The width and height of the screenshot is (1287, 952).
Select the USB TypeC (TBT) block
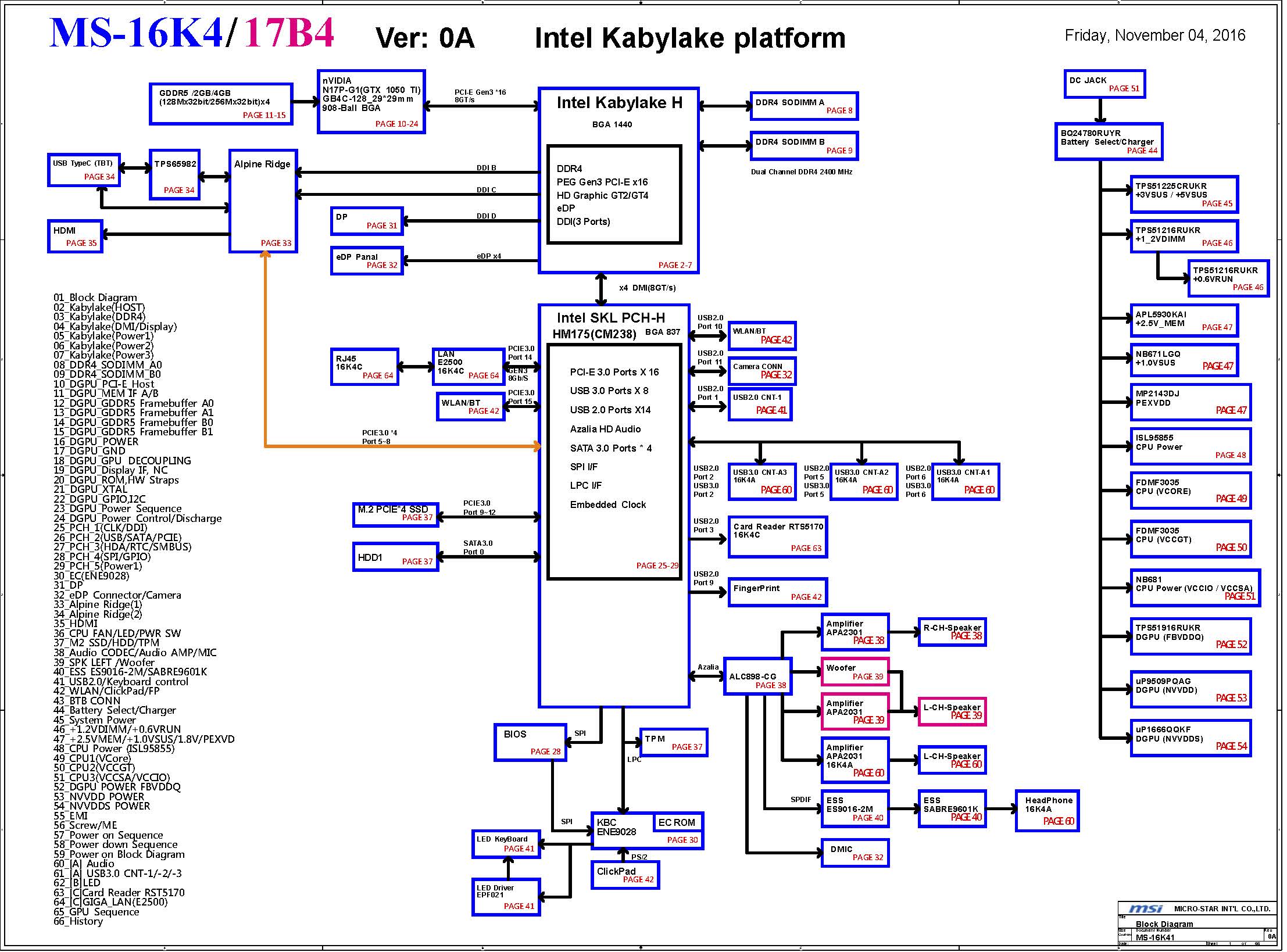click(x=84, y=170)
